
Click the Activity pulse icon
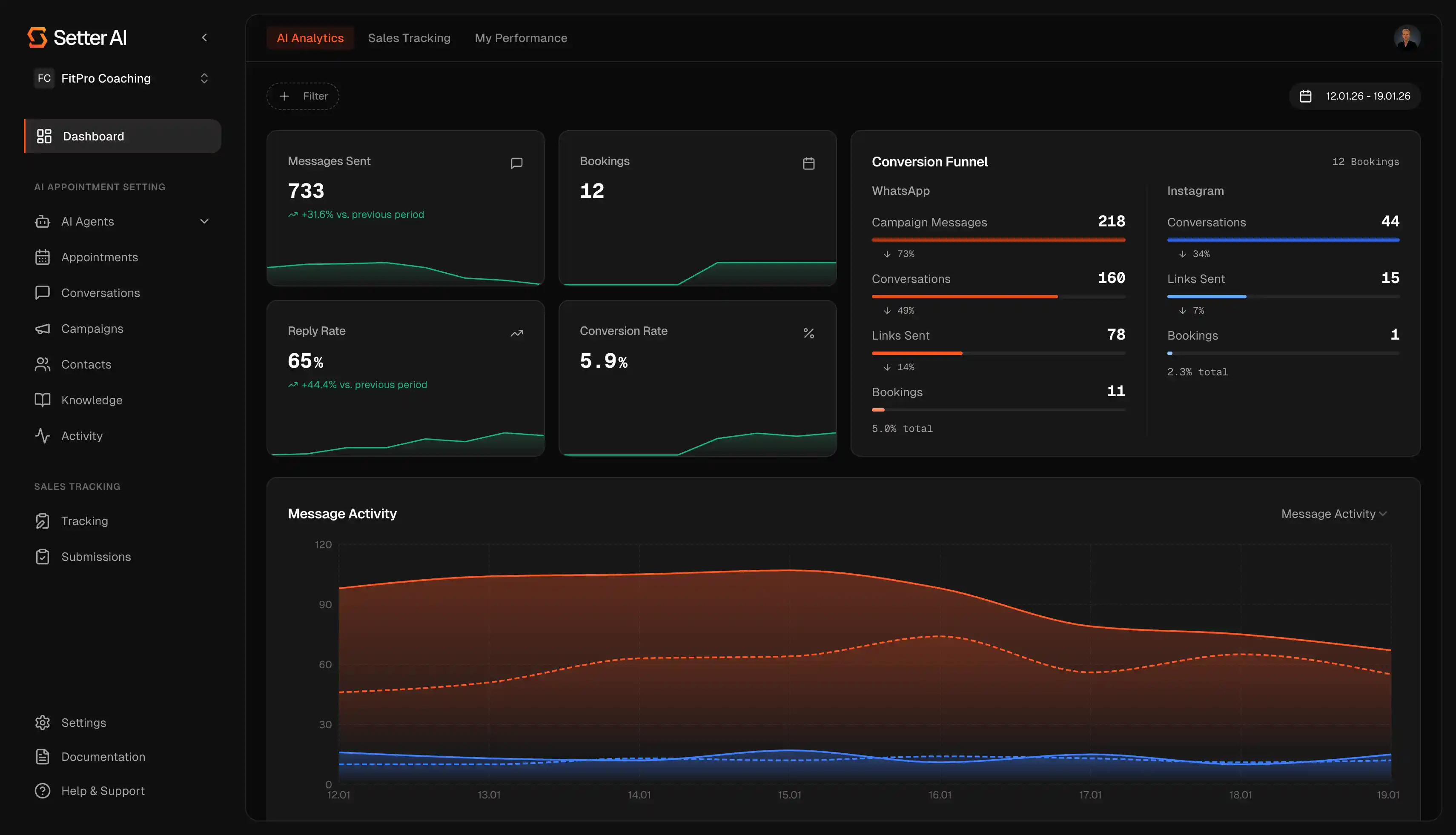tap(43, 436)
